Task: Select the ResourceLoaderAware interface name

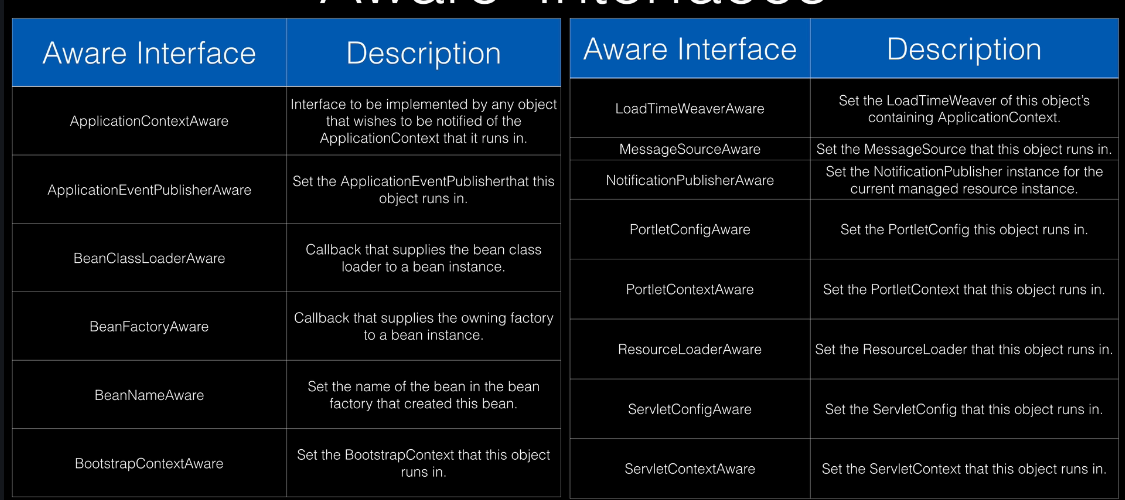Action: (690, 349)
